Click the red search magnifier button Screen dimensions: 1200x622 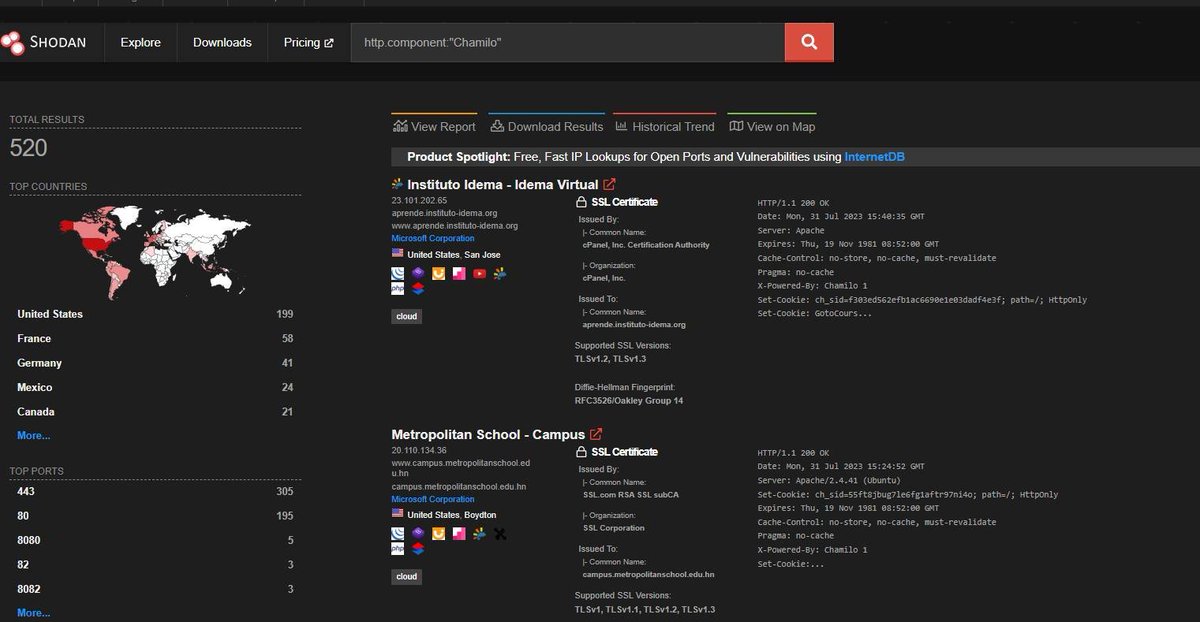(809, 42)
